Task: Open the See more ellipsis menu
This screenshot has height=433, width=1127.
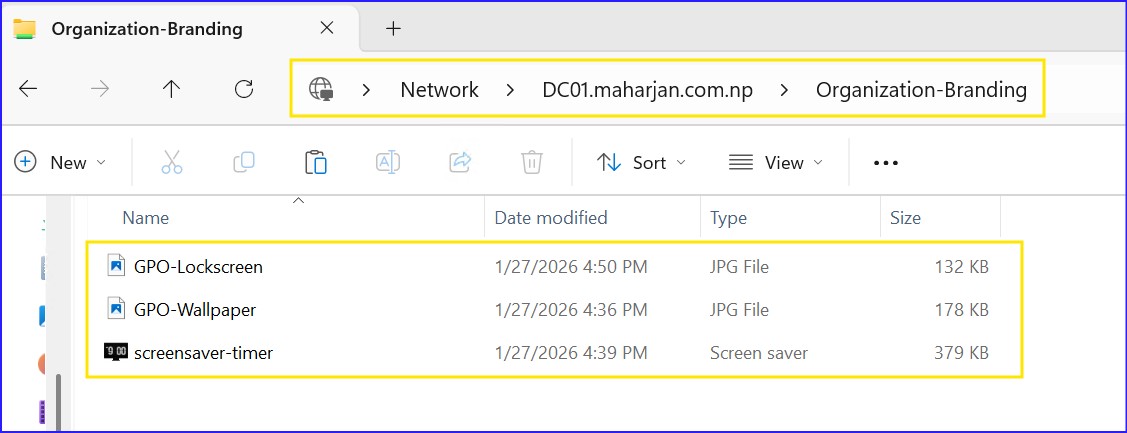Action: coord(886,163)
